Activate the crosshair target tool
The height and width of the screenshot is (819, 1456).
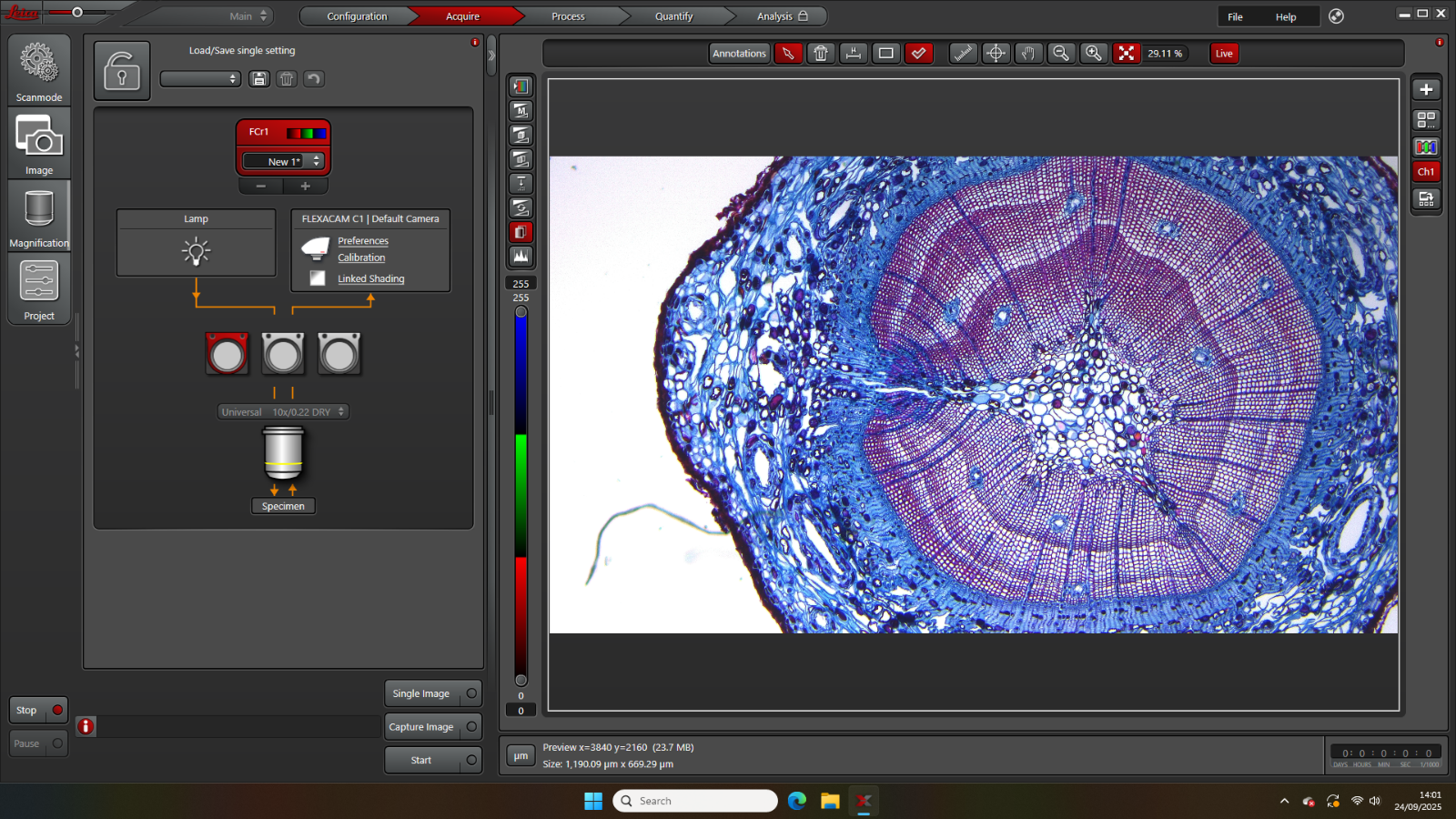996,54
